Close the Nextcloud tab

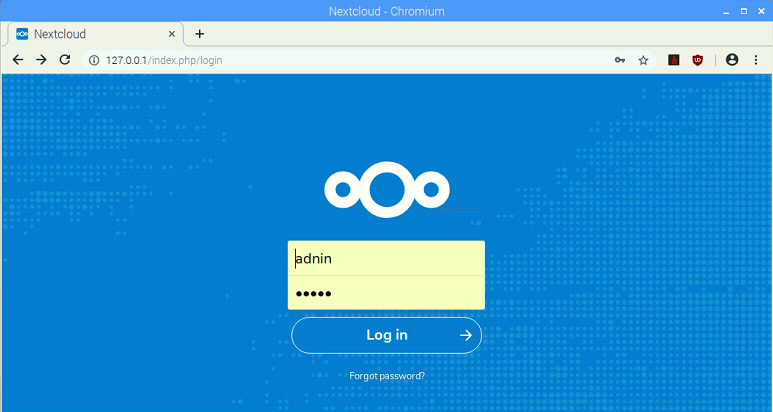click(172, 34)
